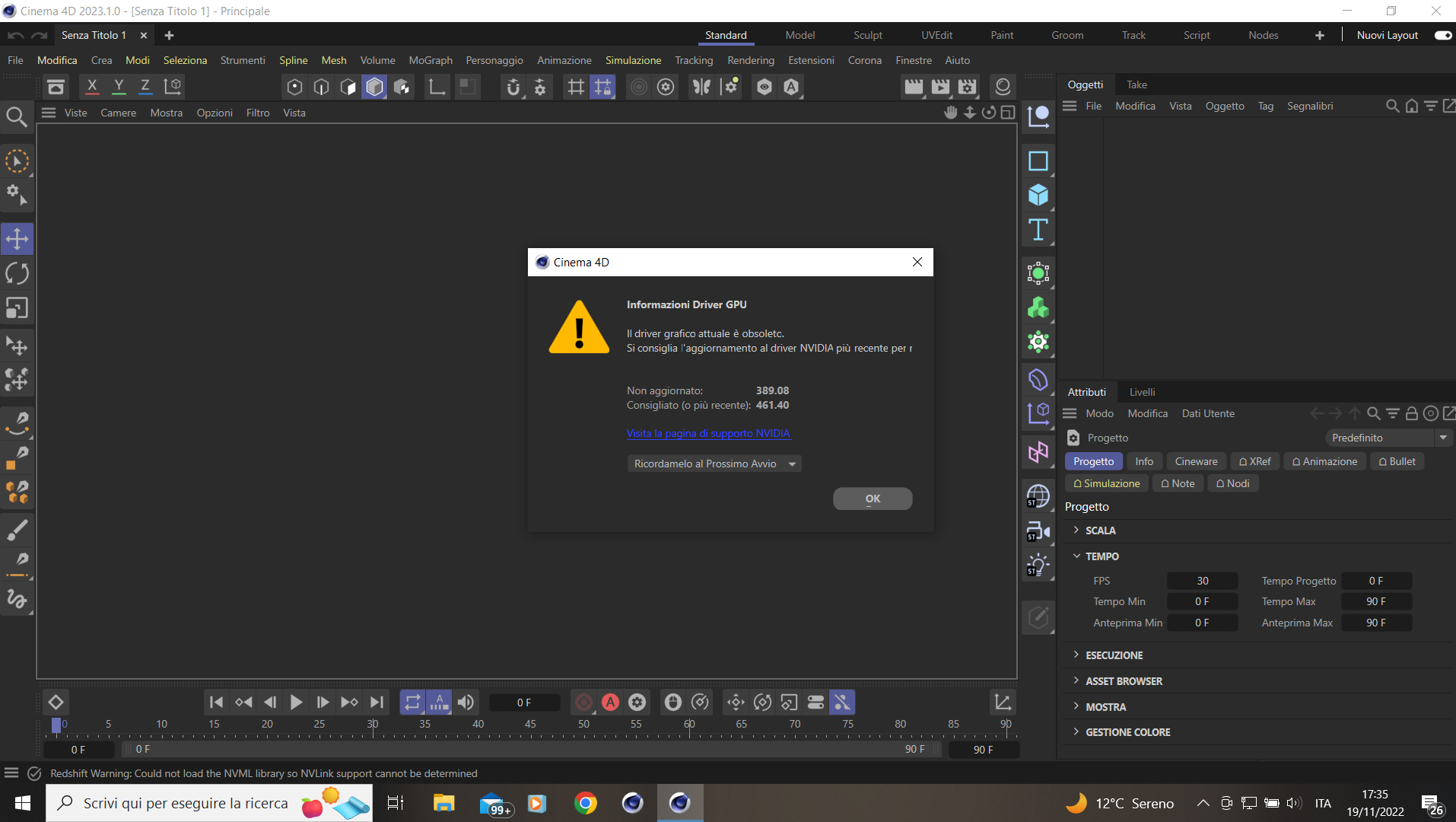Click the Brush paint tool icon
Image resolution: width=1456 pixels, height=822 pixels.
click(x=17, y=530)
